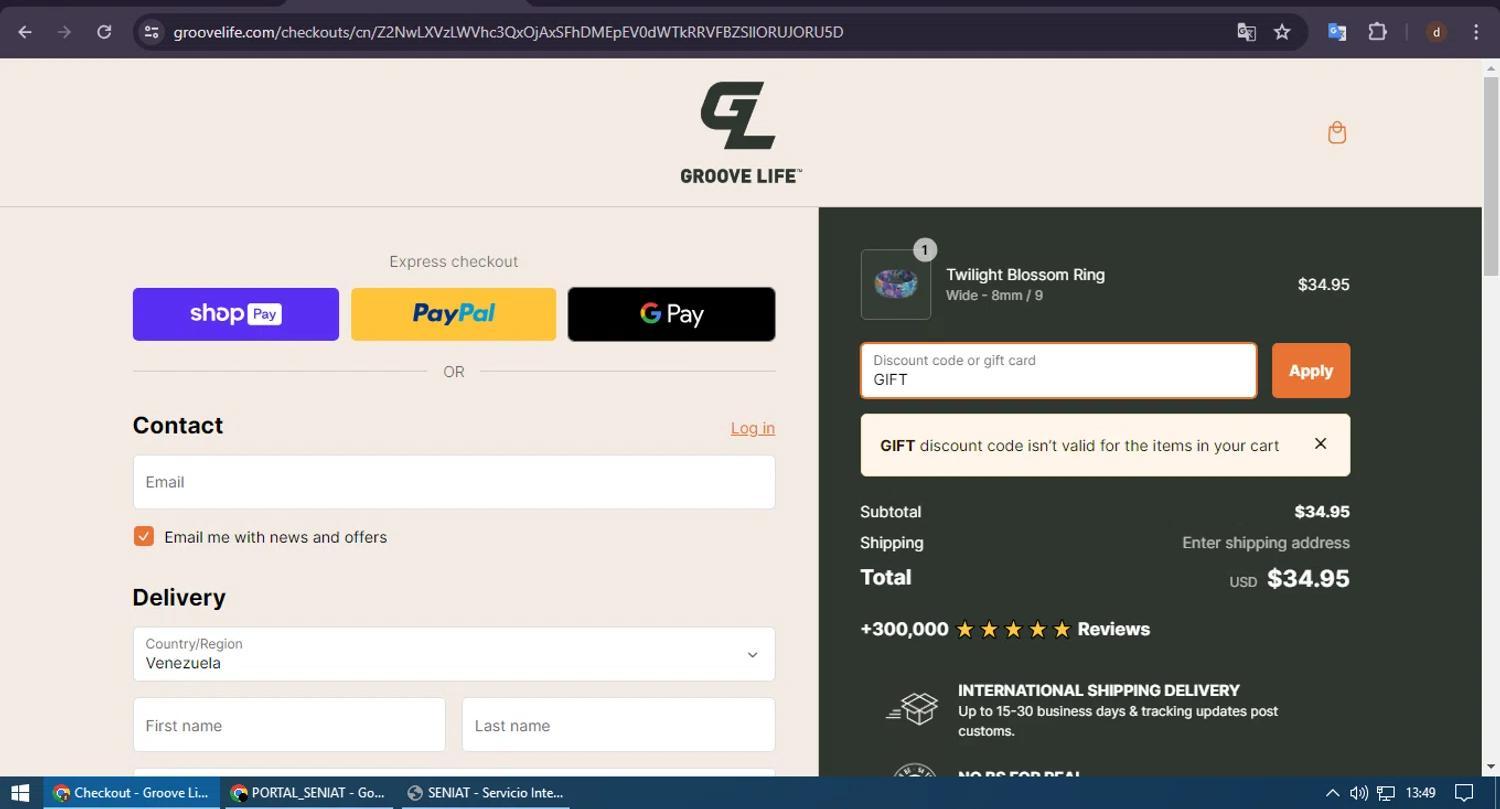
Task: Switch to Checkout - Groove Life taskbar window
Action: click(x=131, y=793)
